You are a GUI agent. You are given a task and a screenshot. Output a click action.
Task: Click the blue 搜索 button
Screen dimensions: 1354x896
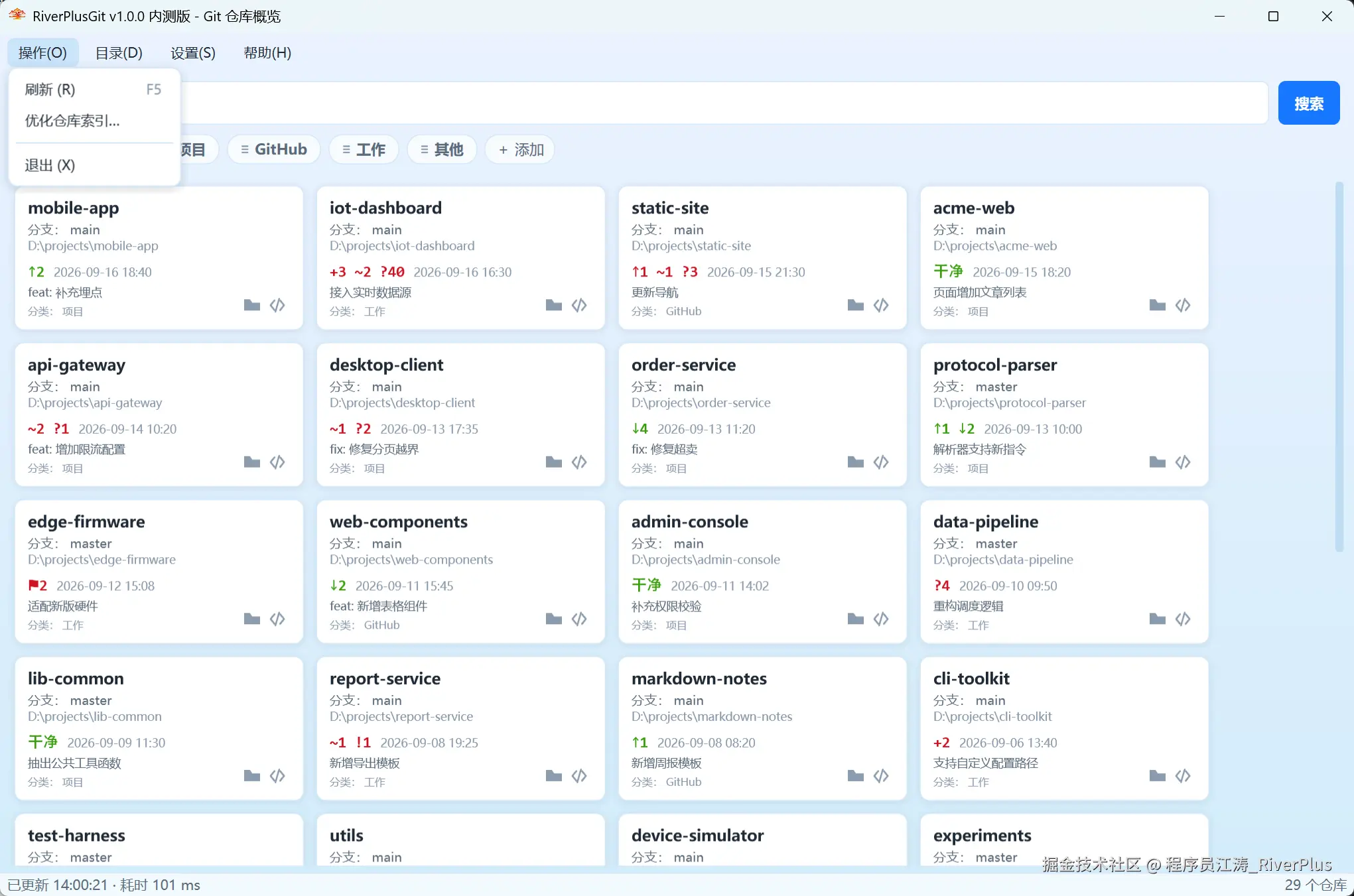point(1309,103)
